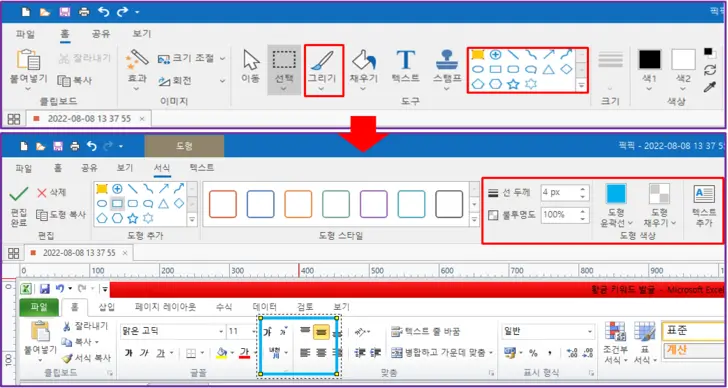Choose the Text (텍스트) T tool

(x=405, y=66)
